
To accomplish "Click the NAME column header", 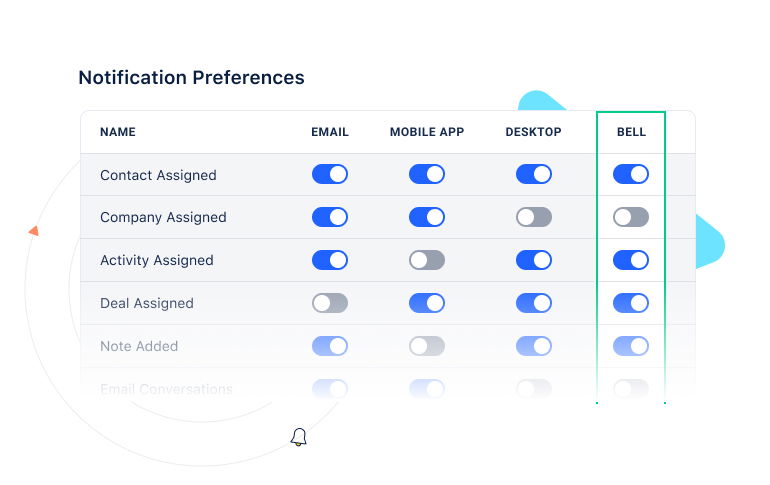I will click(x=118, y=132).
